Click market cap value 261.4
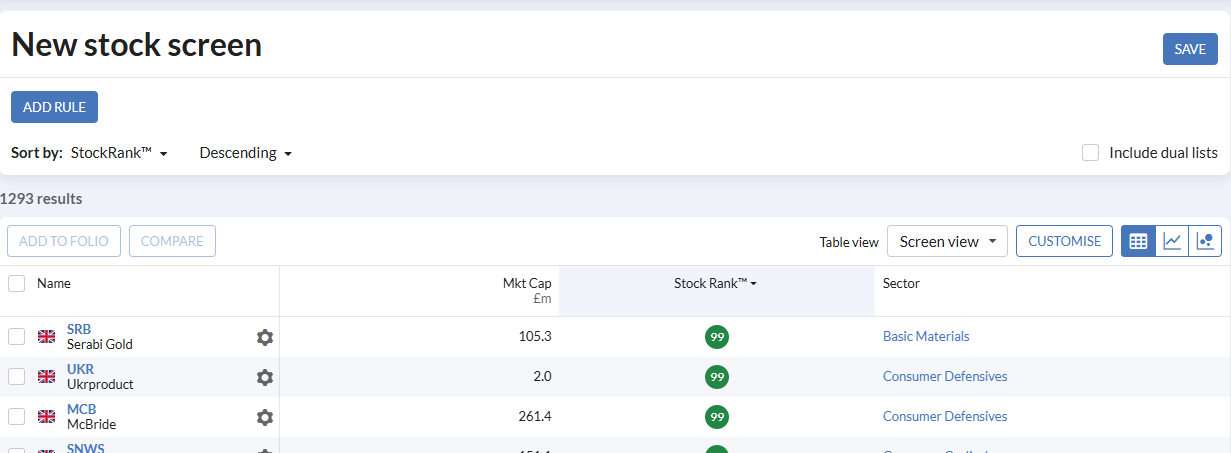Viewport: 1231px width, 453px height. 535,417
